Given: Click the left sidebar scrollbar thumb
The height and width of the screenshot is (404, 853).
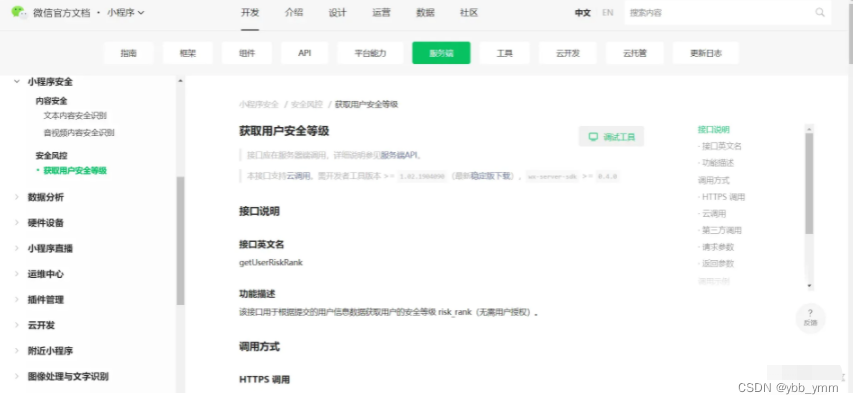Looking at the screenshot, I should pos(181,241).
